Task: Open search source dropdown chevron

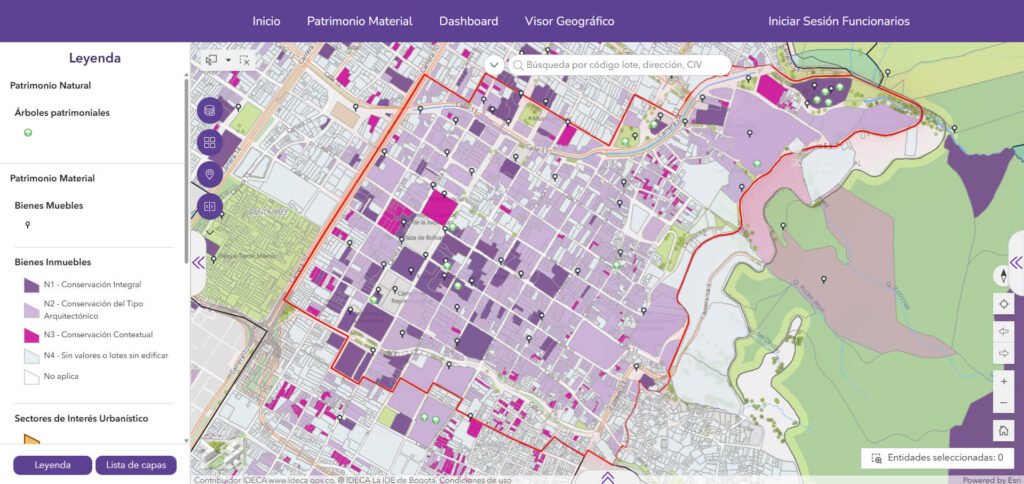Action: [x=494, y=65]
